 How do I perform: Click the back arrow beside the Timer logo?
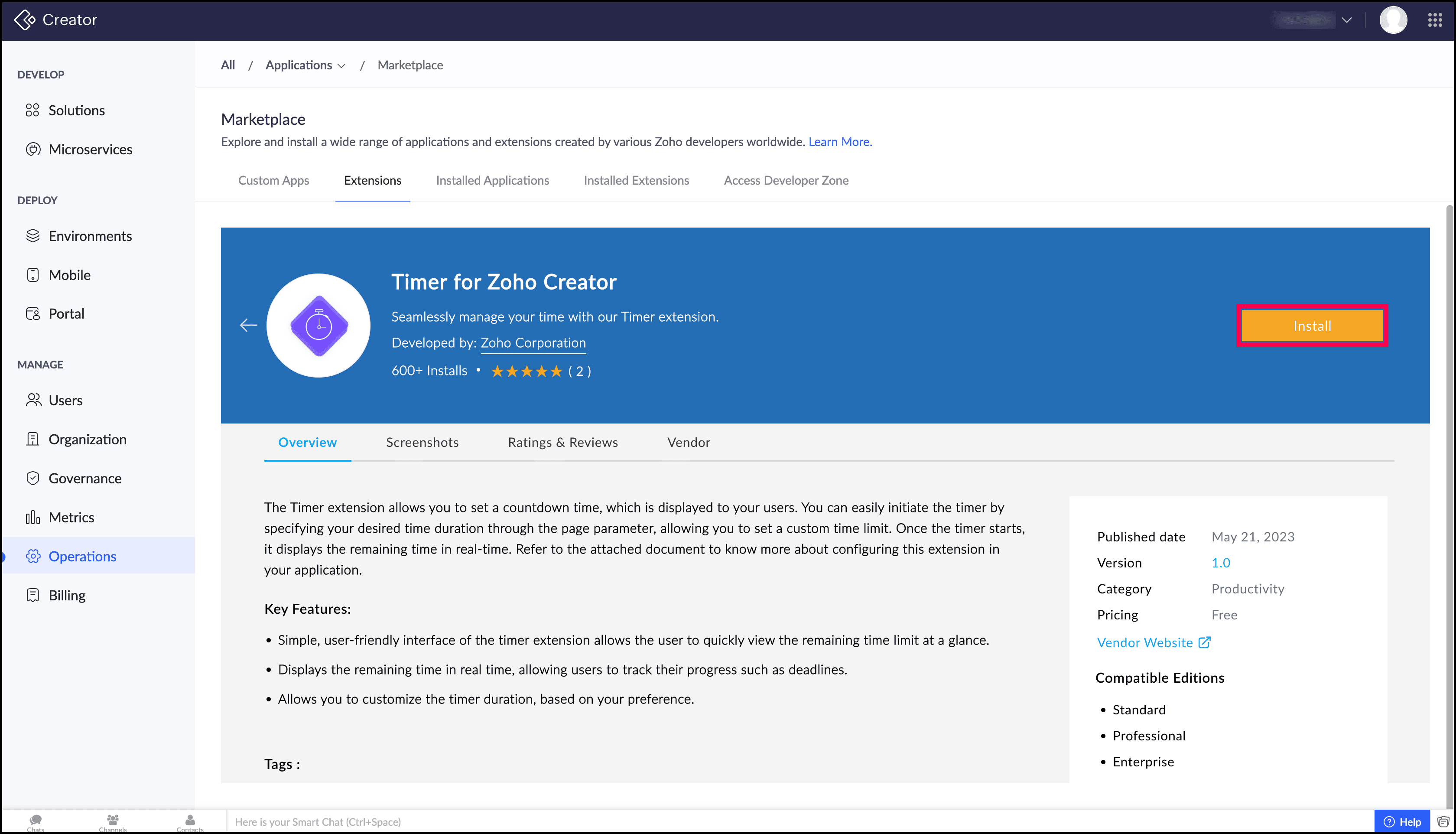[x=248, y=326]
